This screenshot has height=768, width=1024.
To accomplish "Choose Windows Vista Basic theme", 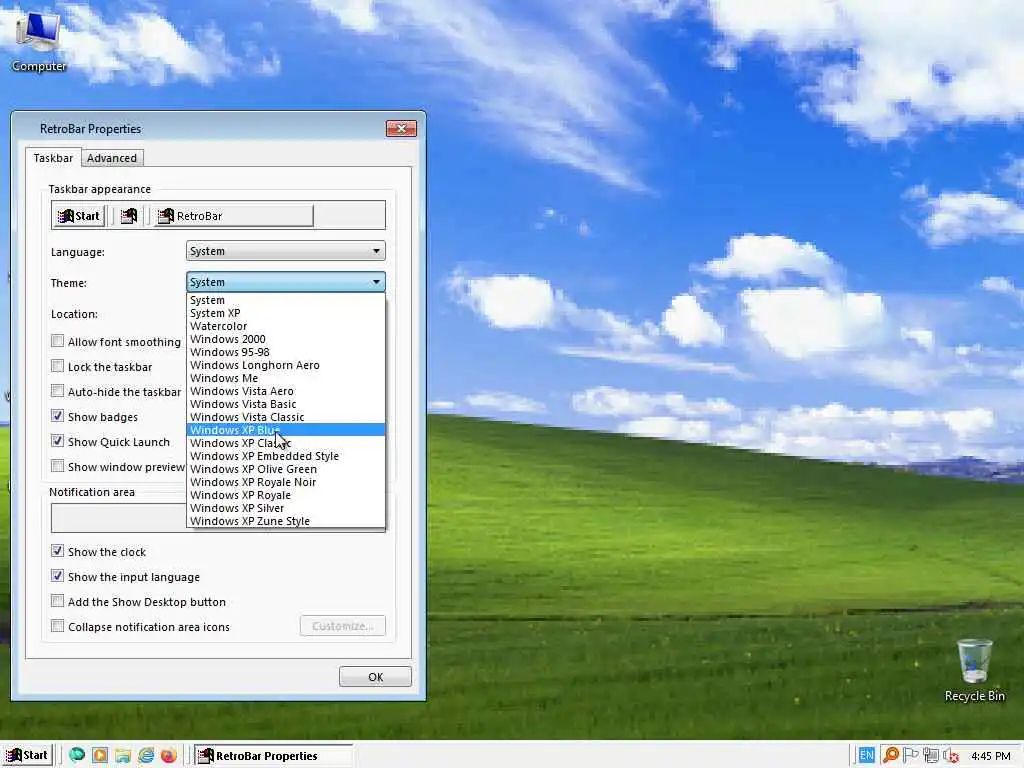I will pyautogui.click(x=286, y=404).
